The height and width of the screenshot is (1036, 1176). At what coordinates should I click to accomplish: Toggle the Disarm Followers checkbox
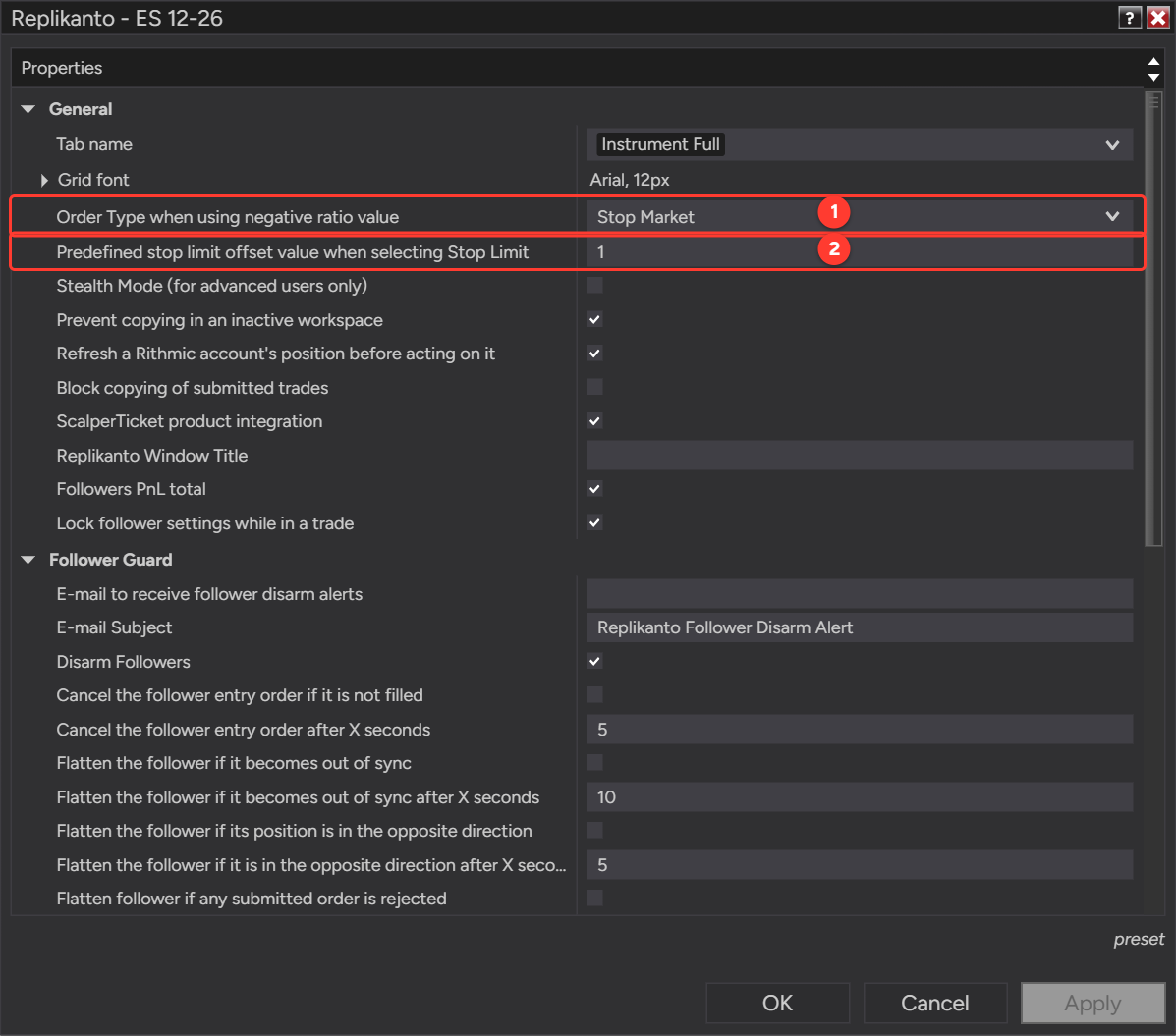click(x=594, y=662)
